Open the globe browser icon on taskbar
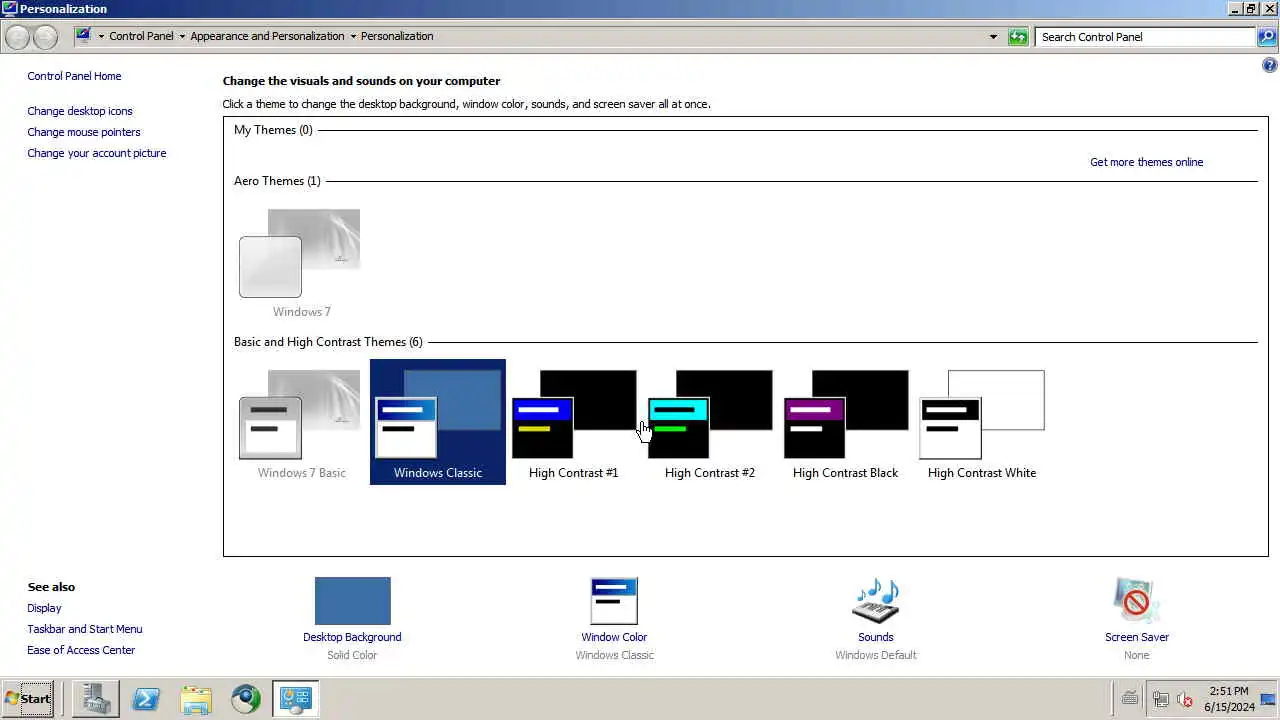1280x720 pixels. [246, 699]
